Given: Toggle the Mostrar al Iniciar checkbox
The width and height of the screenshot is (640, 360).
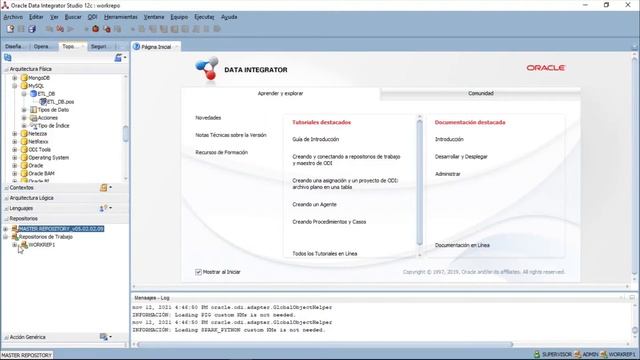Looking at the screenshot, I should (198, 272).
